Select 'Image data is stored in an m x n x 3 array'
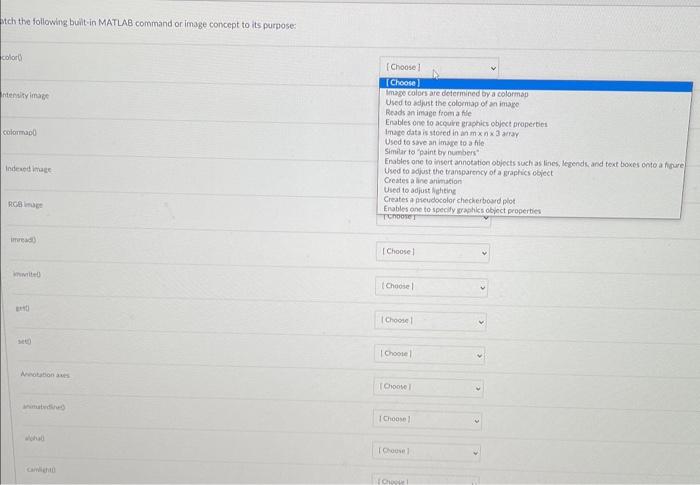The width and height of the screenshot is (700, 485). tap(452, 133)
